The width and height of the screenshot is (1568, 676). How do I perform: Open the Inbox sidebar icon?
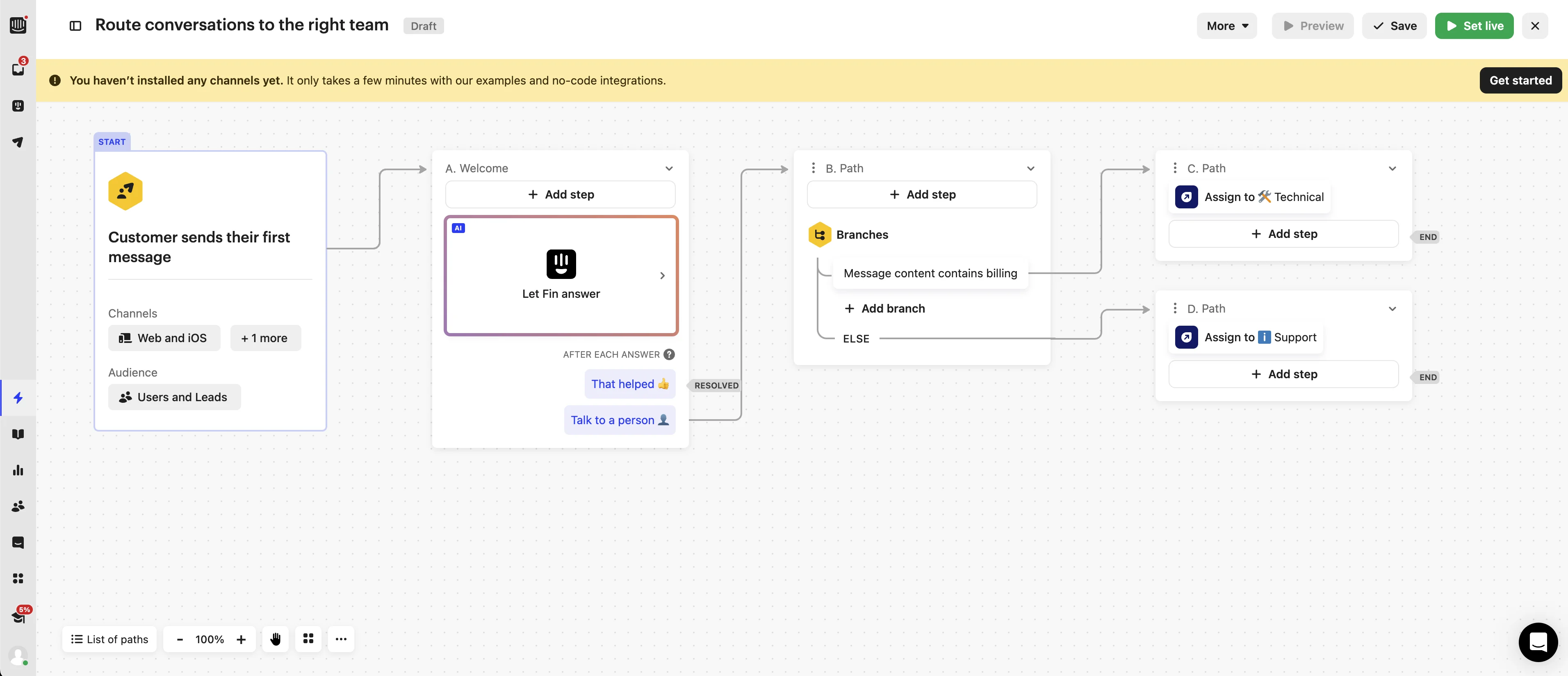18,69
